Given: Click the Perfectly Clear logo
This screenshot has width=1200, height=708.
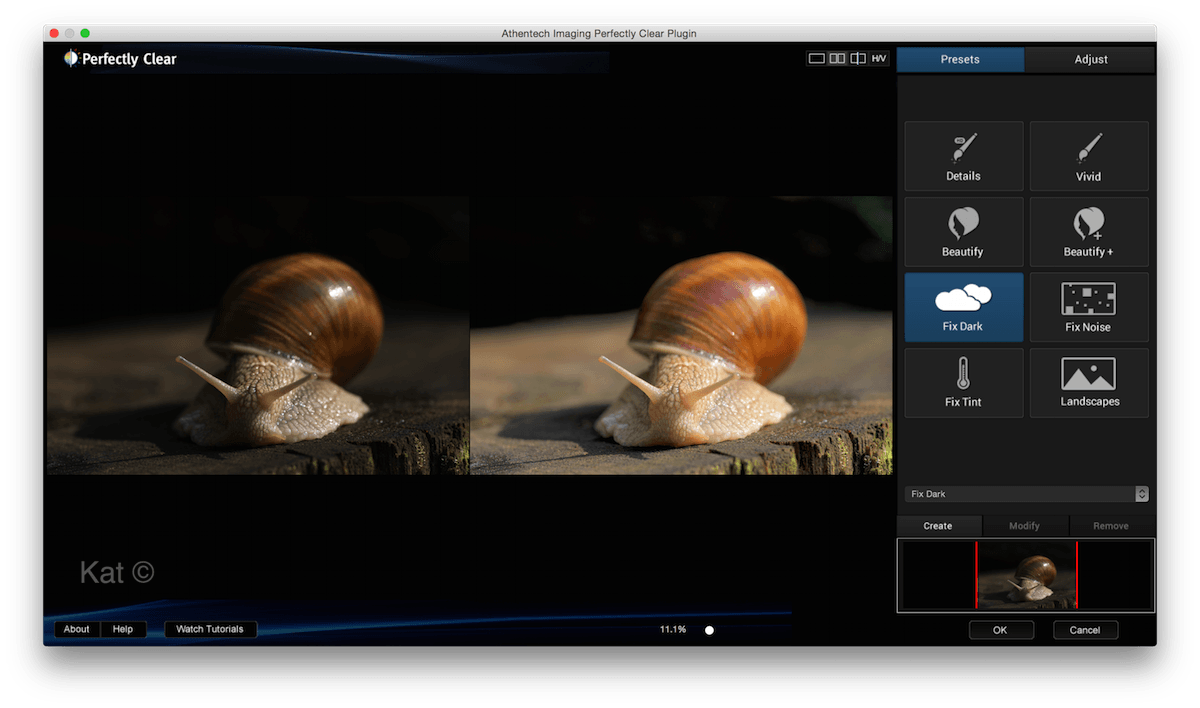Looking at the screenshot, I should (120, 59).
